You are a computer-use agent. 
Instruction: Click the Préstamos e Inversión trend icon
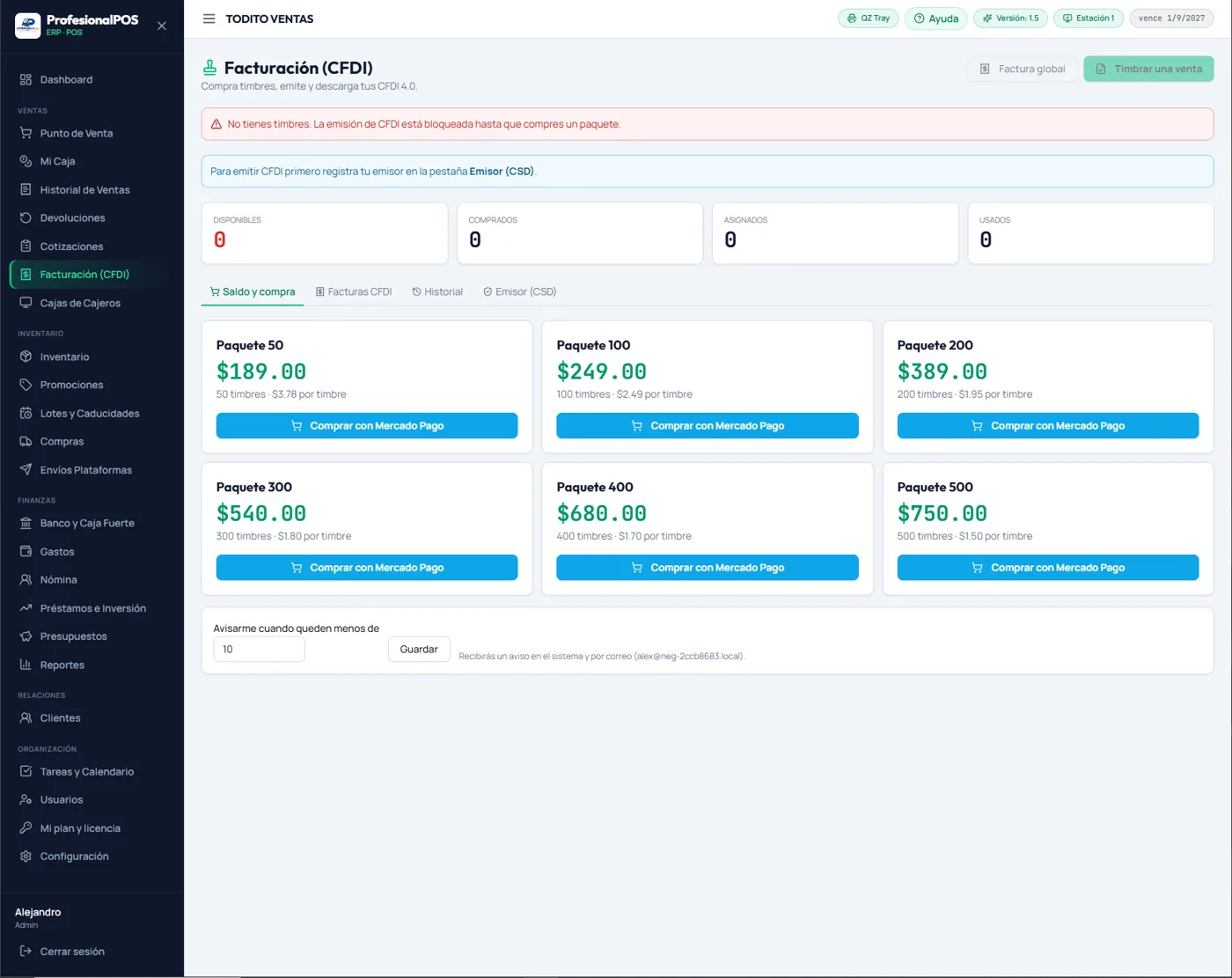click(x=26, y=608)
